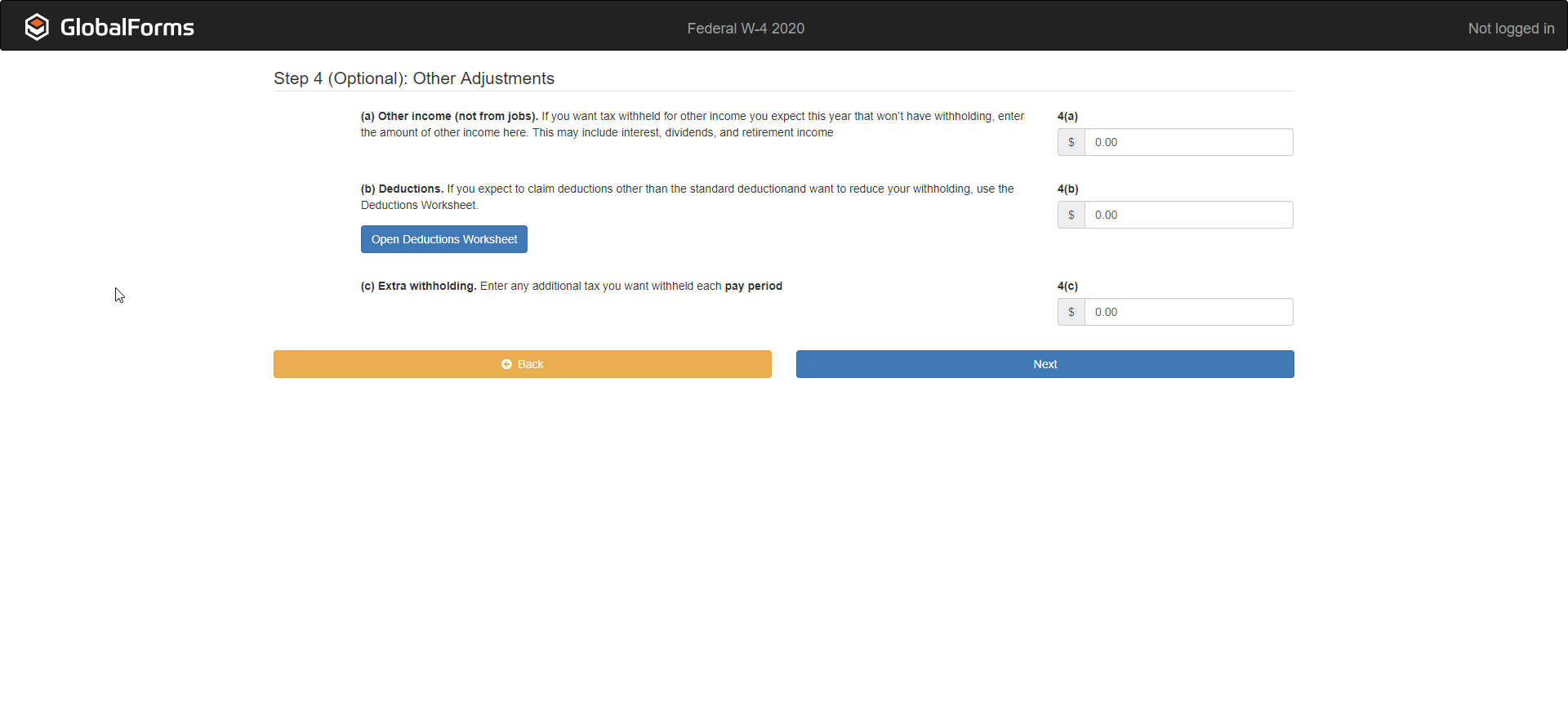Click the left arrow icon in Back button
The width and height of the screenshot is (1568, 725).
tap(506, 364)
